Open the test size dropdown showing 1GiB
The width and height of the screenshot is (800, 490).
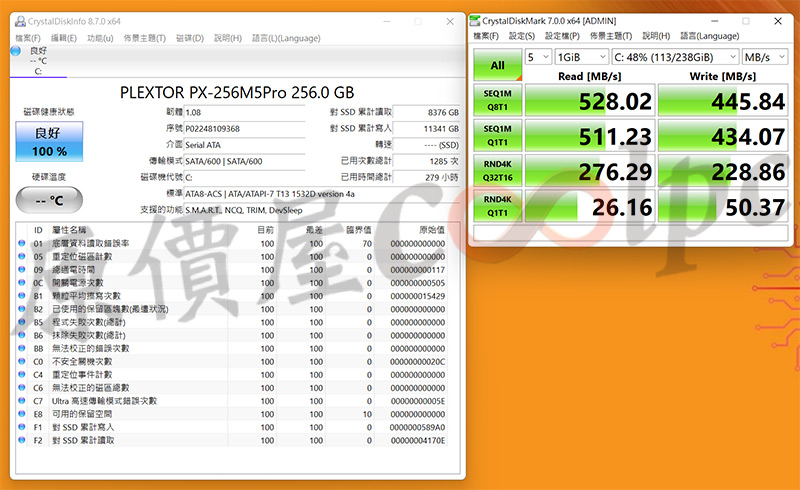(x=582, y=57)
